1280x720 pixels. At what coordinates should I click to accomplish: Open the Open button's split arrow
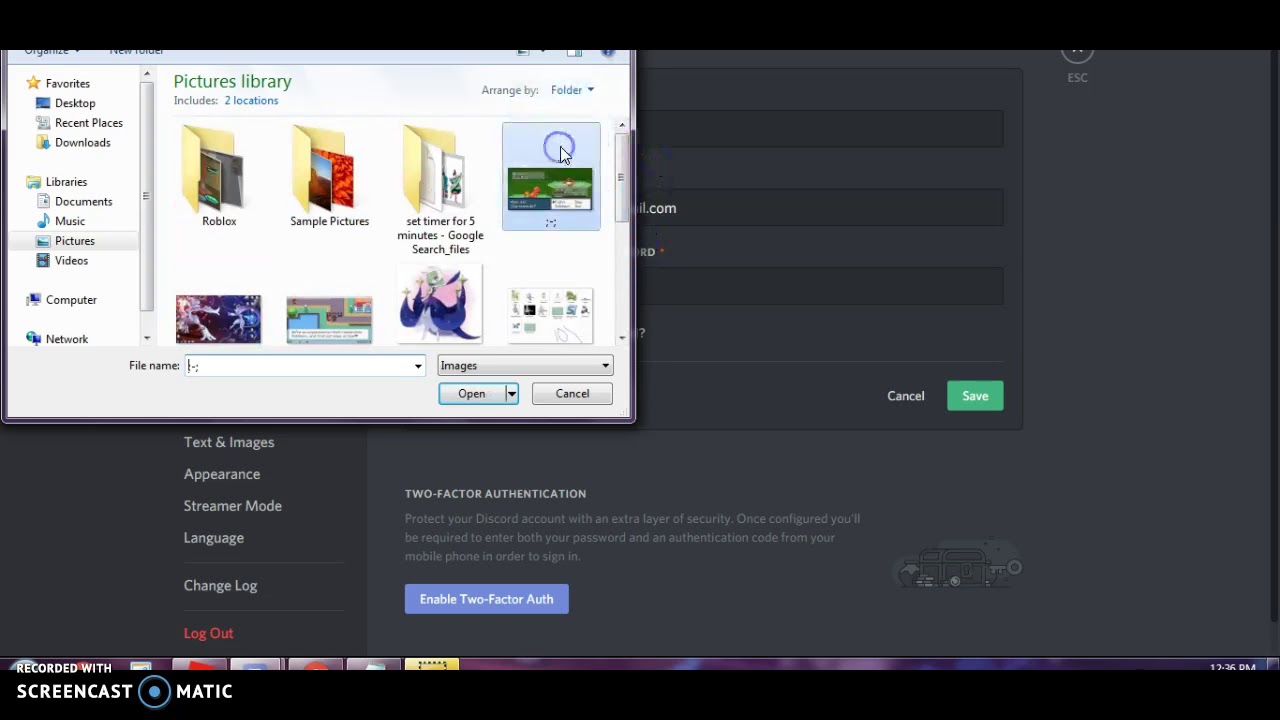pyautogui.click(x=512, y=394)
